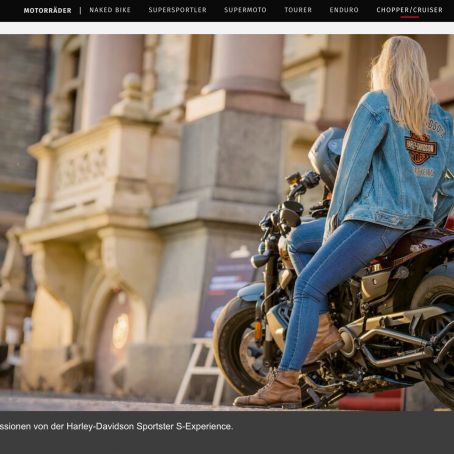Select Supersportler in the navigation bar

tap(177, 10)
